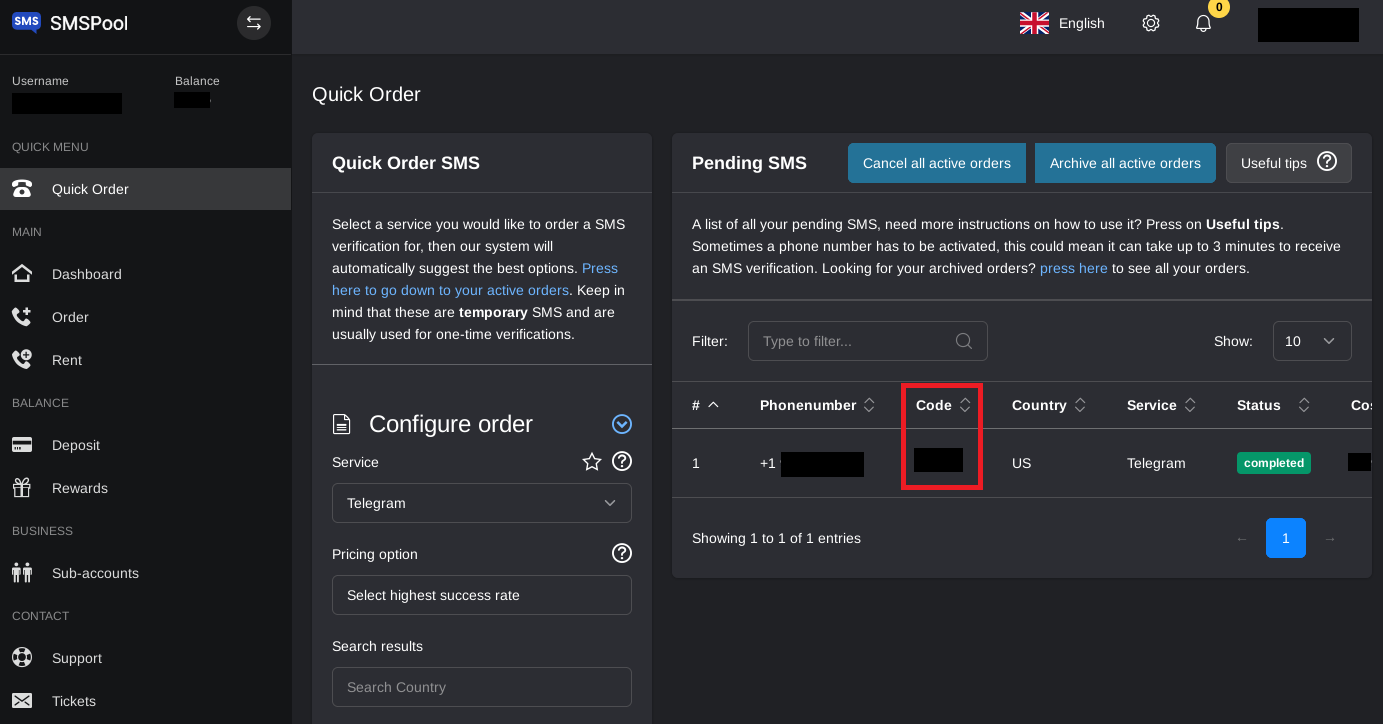This screenshot has height=724, width=1383.
Task: Click the magnifier icon in filter box
Action: [964, 341]
